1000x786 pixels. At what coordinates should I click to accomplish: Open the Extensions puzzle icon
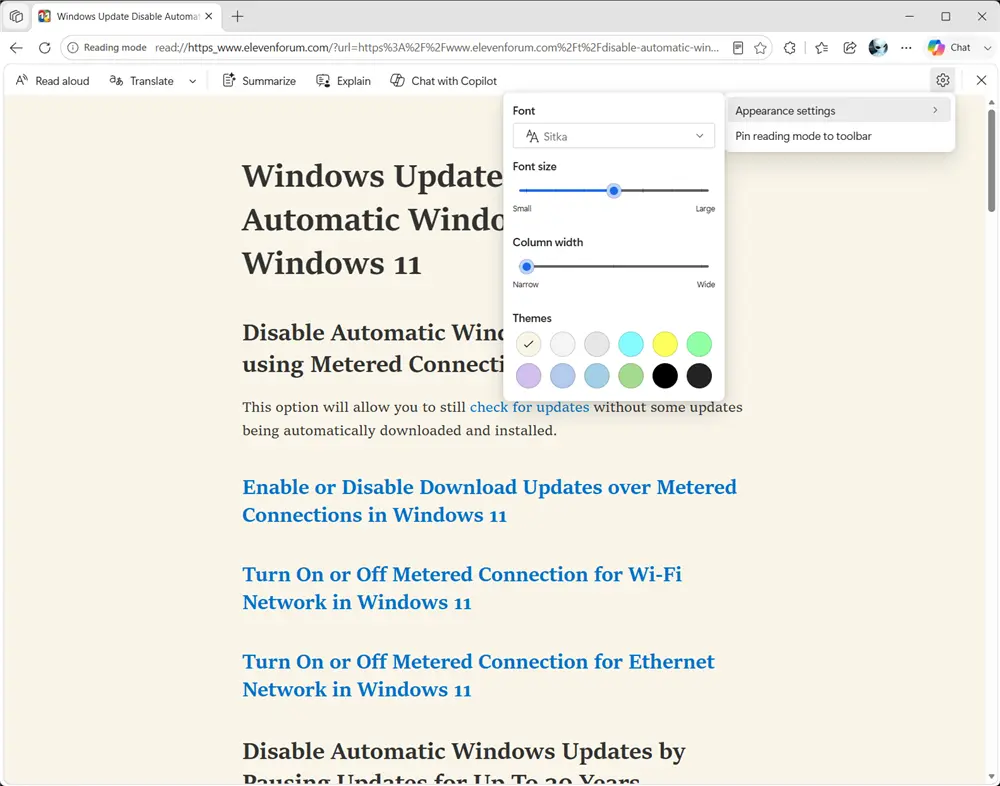pyautogui.click(x=790, y=48)
